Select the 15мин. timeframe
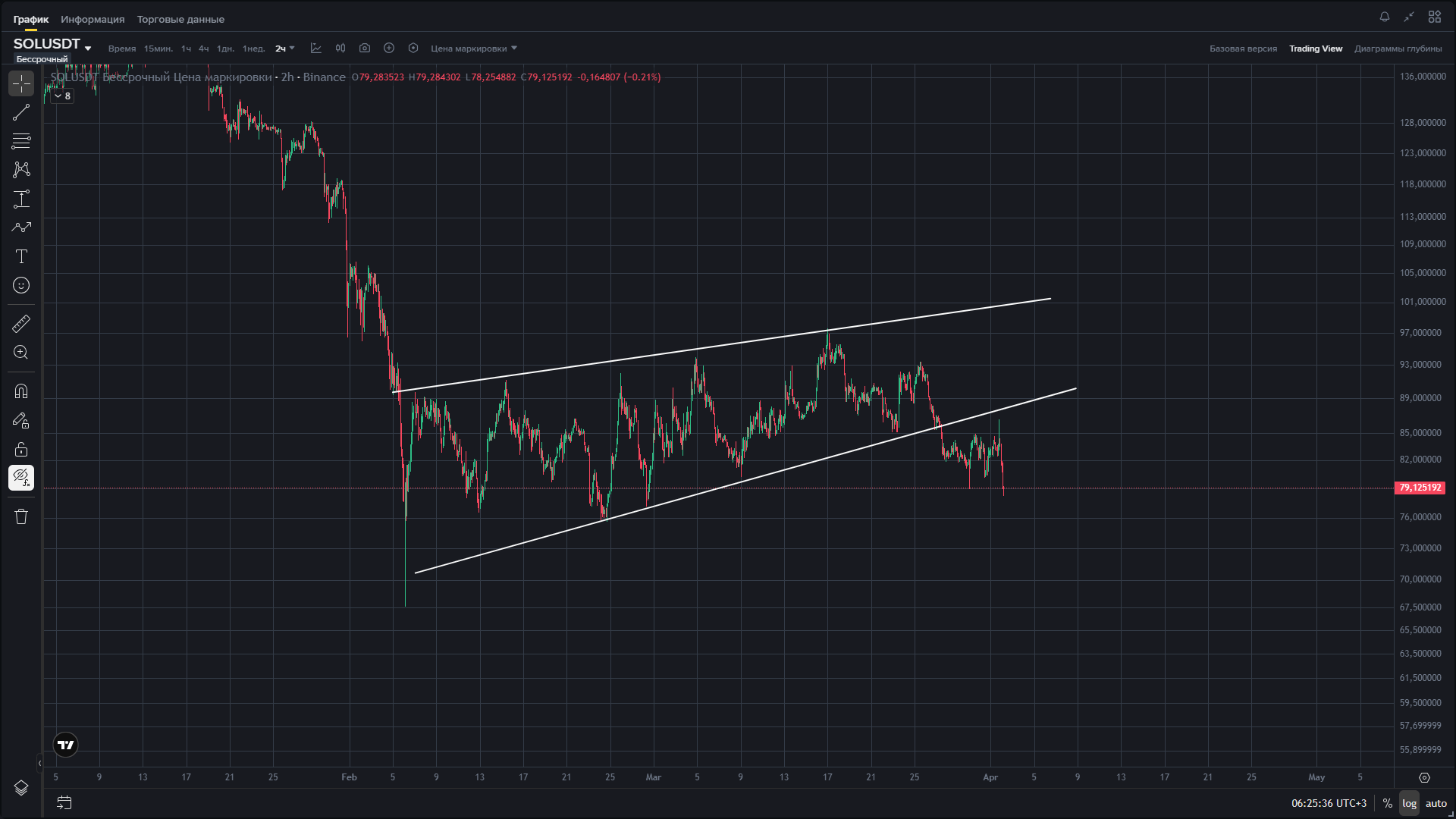Viewport: 1456px width, 819px height. pyautogui.click(x=158, y=49)
